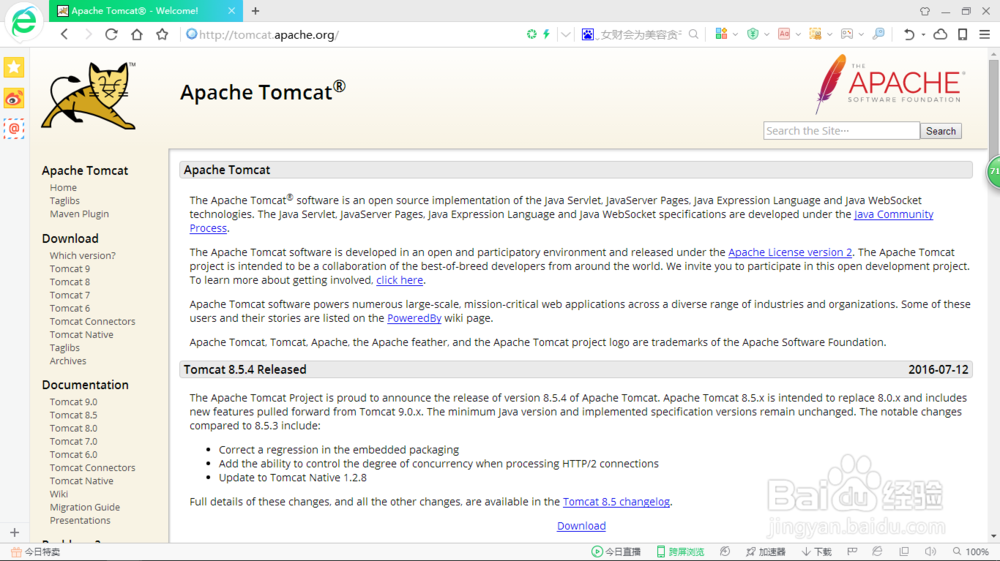Screen dimensions: 1000x561
Task: Bookmark this page with the star icon
Action: point(162,34)
